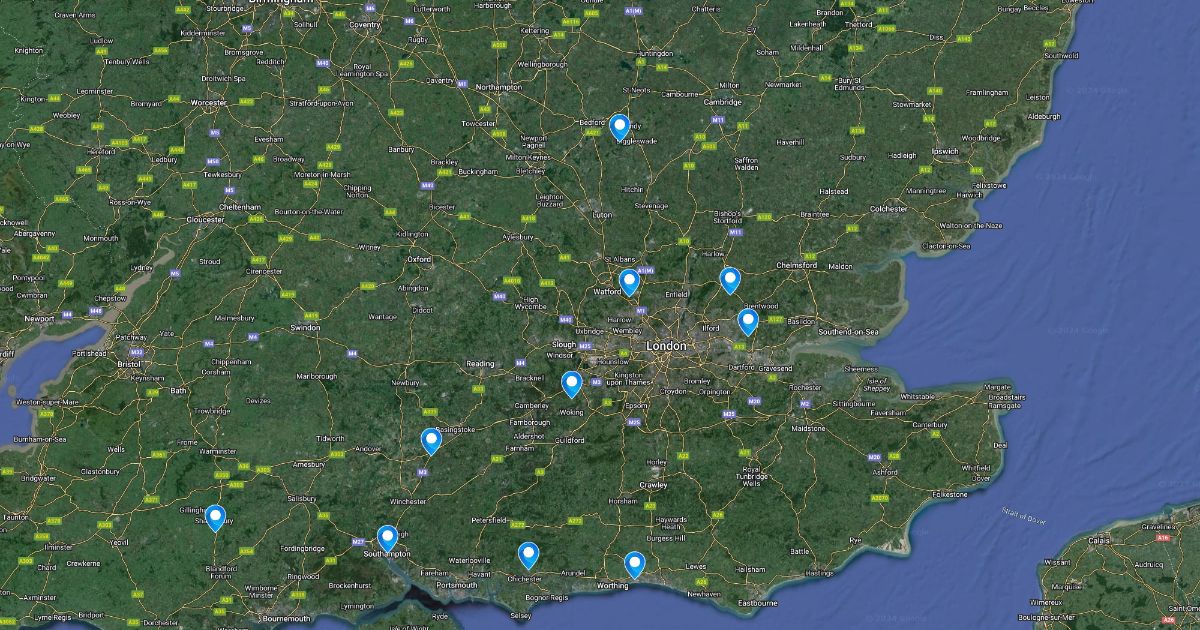
Task: Select the Canterbury place label
Action: coord(930,425)
